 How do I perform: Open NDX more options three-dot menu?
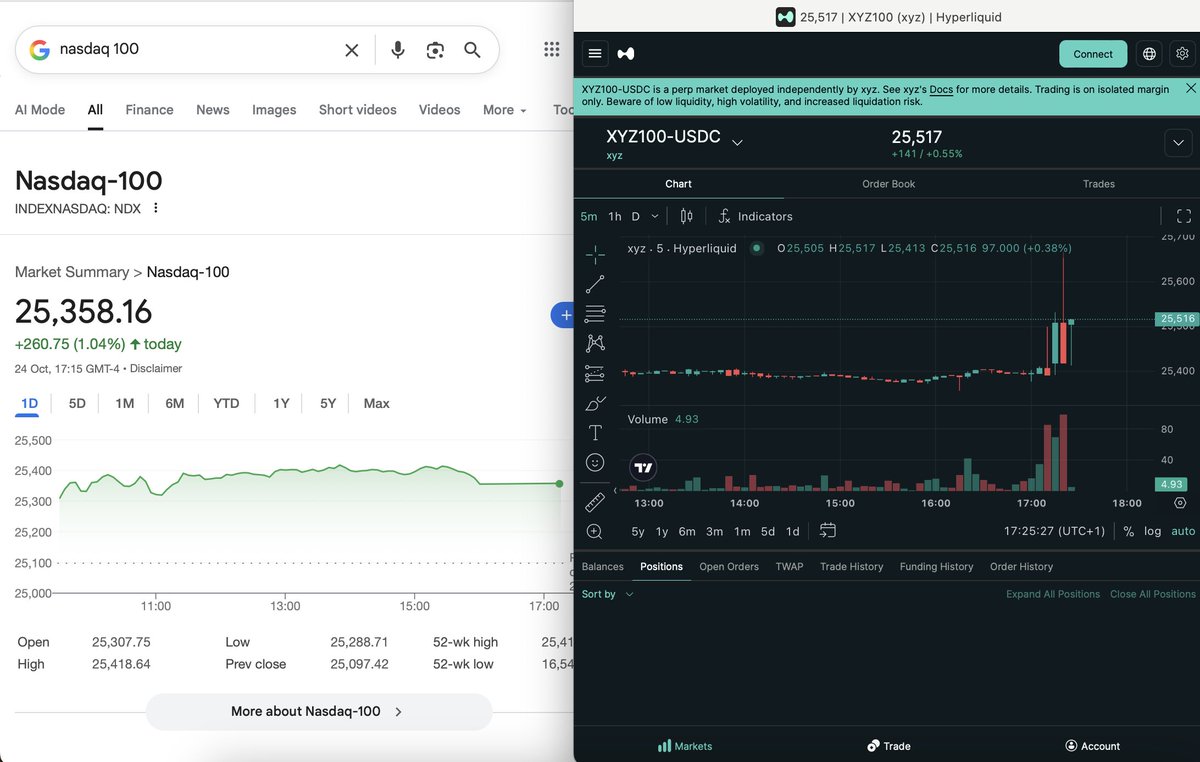pos(155,208)
